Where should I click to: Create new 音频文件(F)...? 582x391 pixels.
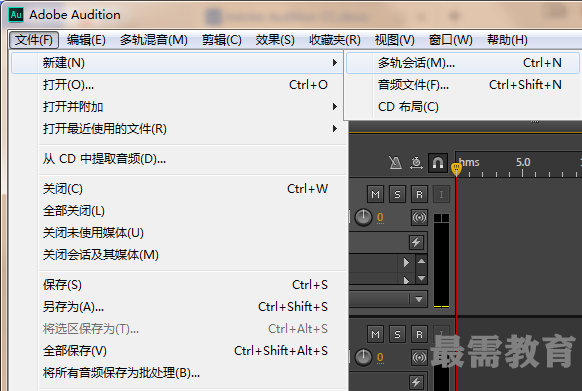click(x=463, y=85)
